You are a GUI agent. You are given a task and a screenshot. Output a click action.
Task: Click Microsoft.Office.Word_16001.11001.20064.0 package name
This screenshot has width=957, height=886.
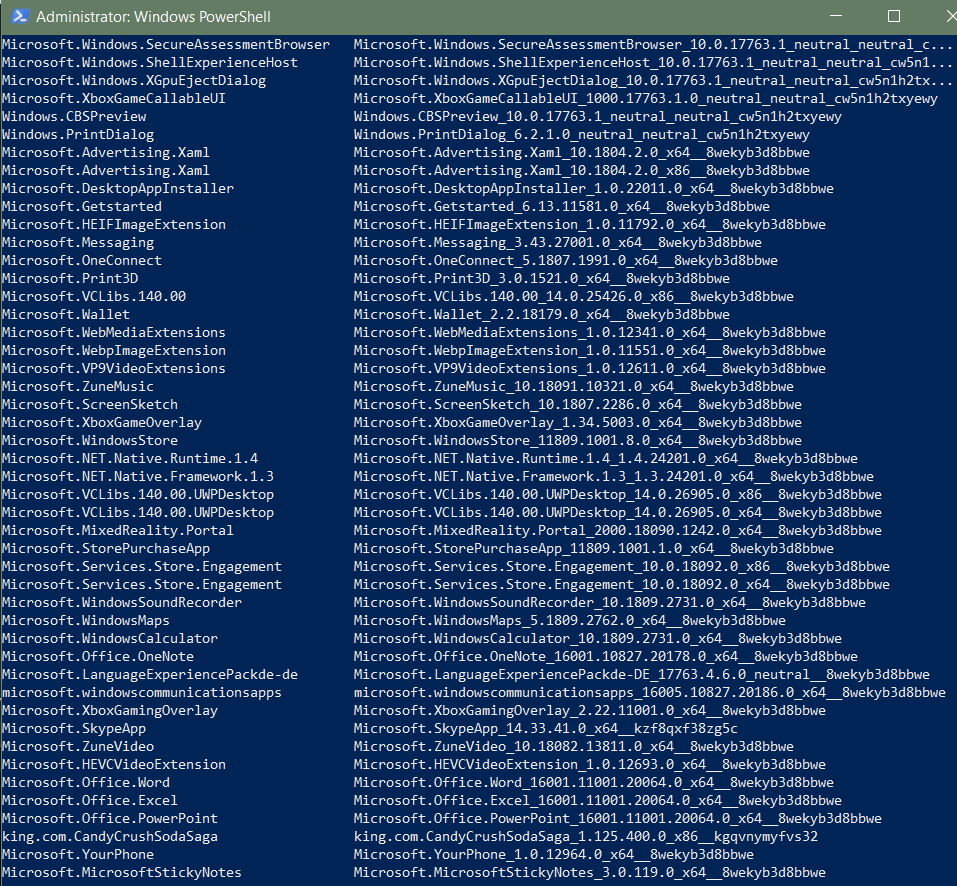pyautogui.click(x=594, y=783)
